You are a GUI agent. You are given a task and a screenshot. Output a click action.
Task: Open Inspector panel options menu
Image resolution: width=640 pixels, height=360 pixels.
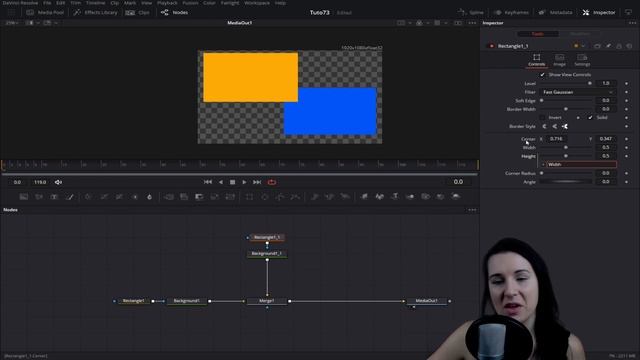click(x=633, y=23)
